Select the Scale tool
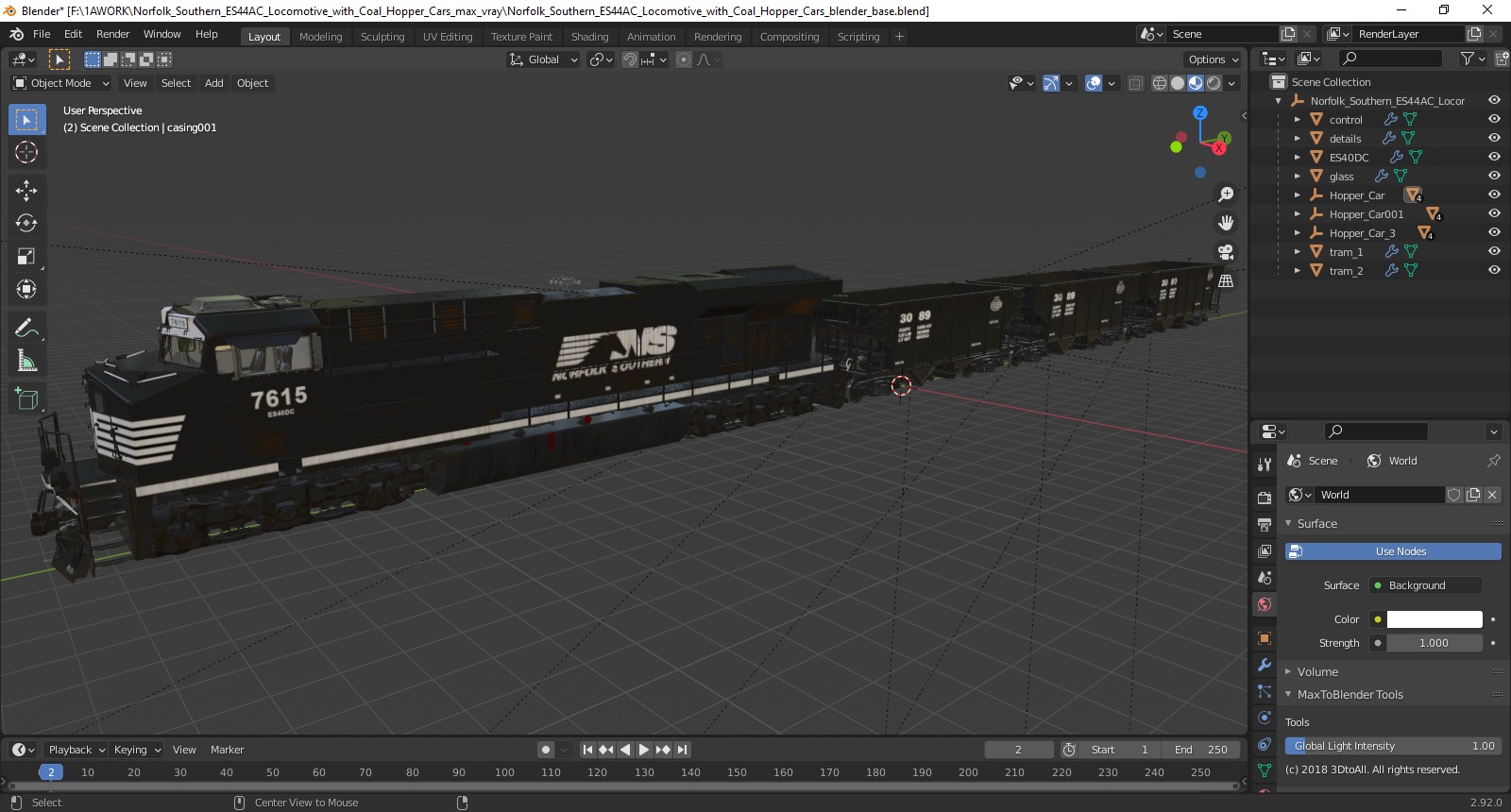 pyautogui.click(x=26, y=256)
